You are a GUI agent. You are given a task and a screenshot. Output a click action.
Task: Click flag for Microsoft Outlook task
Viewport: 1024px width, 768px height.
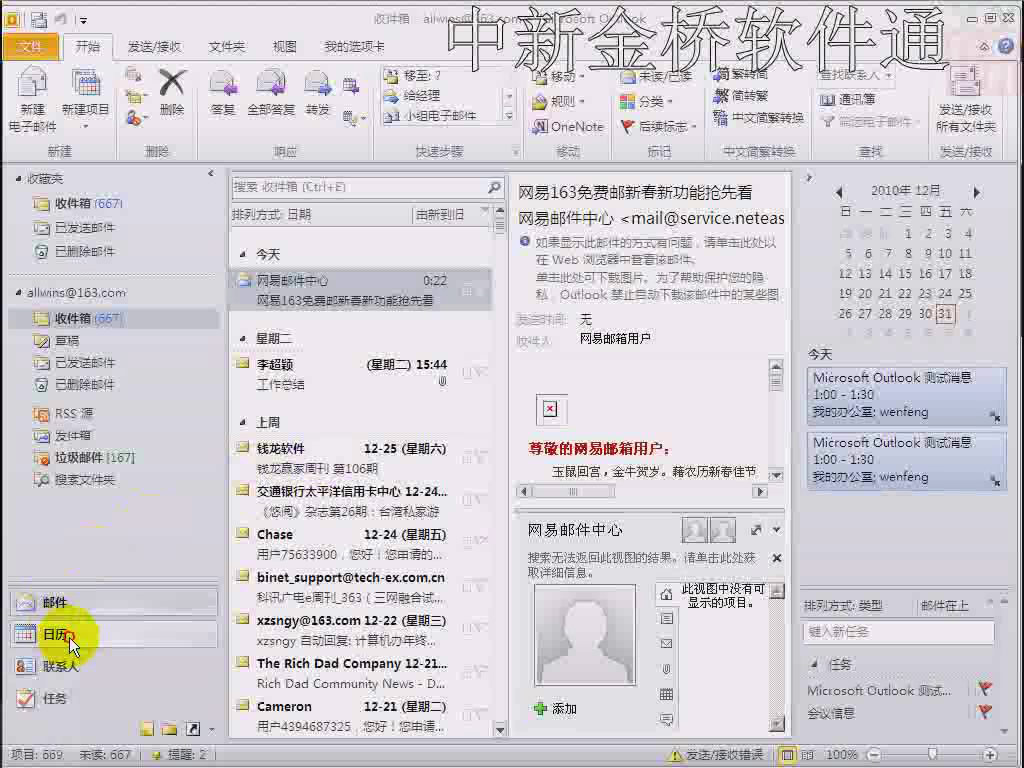(x=985, y=688)
